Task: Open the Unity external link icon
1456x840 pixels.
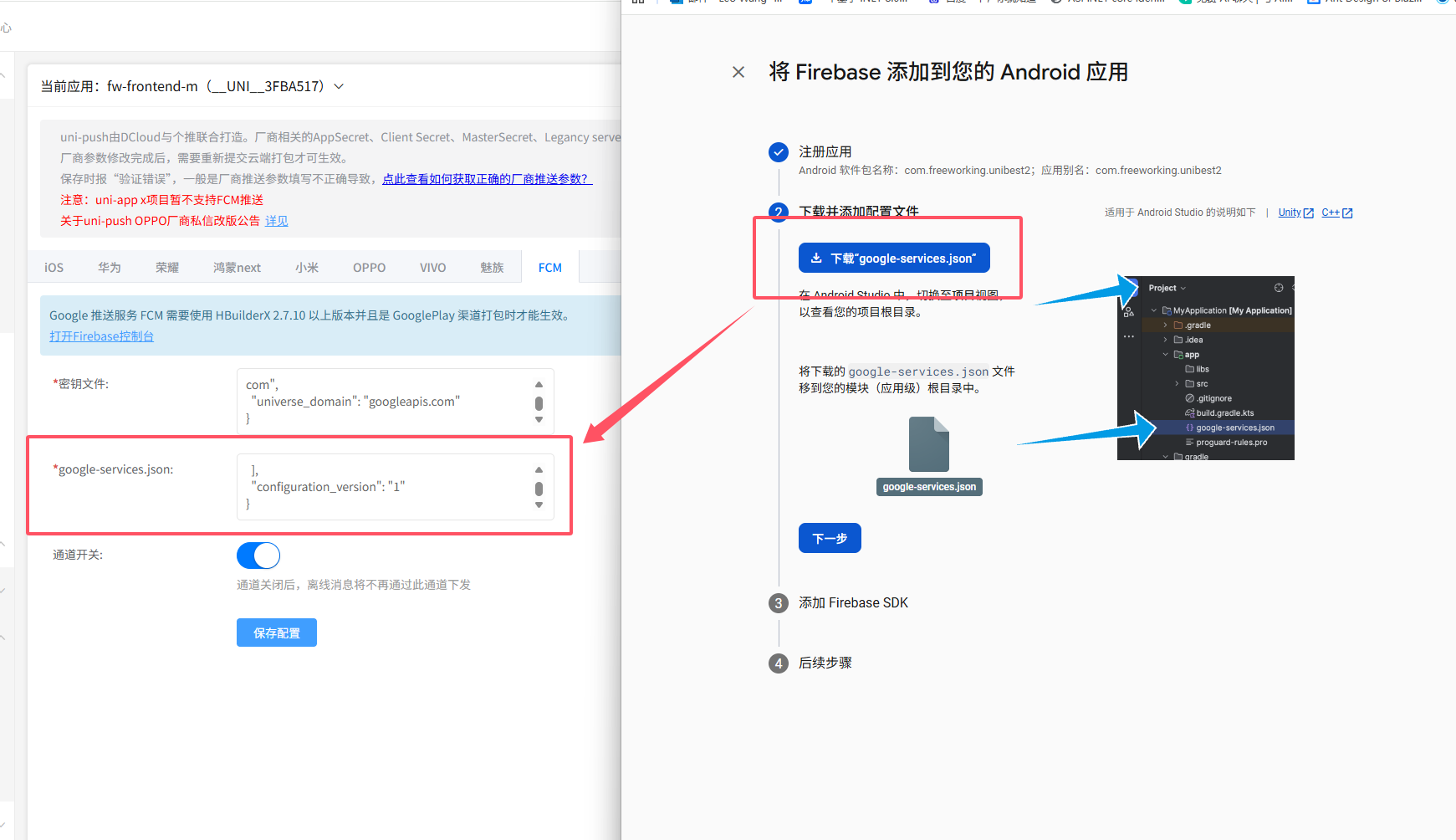Action: point(1308,213)
